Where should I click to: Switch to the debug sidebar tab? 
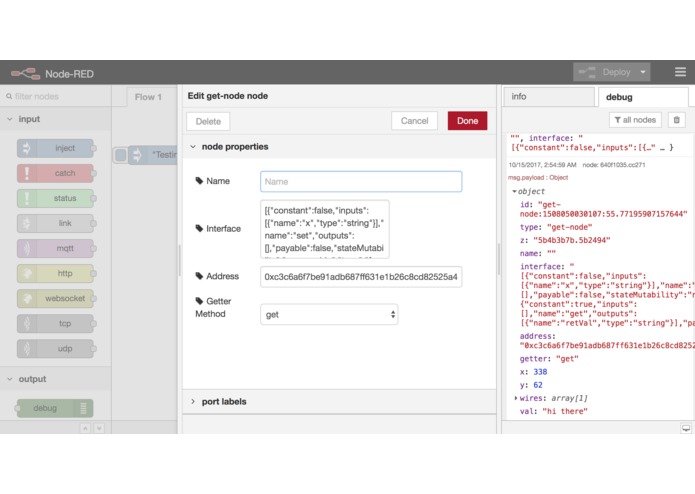tap(643, 97)
